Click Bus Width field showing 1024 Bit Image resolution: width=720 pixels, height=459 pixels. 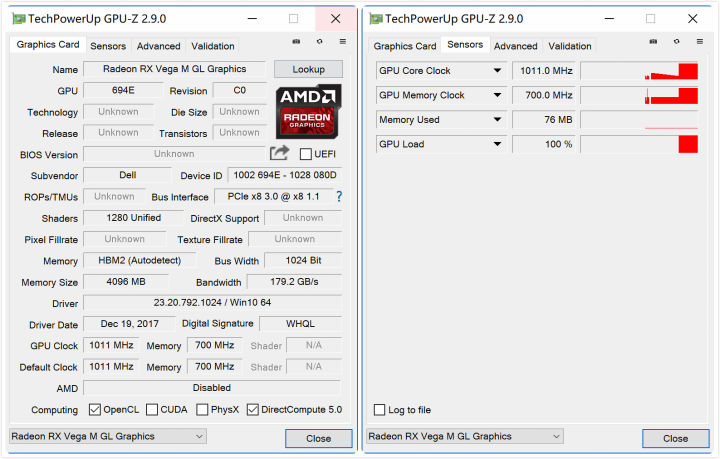tap(304, 260)
